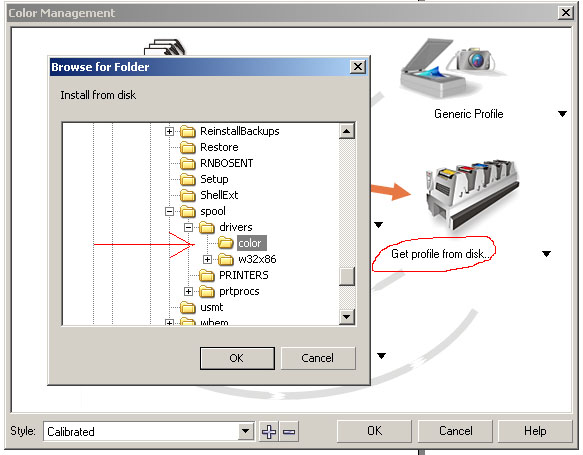The width and height of the screenshot is (583, 455).
Task: Select the ShellExt folder icon
Action: [x=188, y=195]
